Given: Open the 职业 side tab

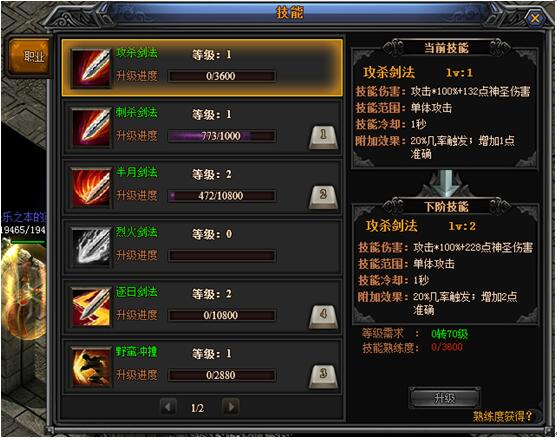Looking at the screenshot, I should (29, 56).
